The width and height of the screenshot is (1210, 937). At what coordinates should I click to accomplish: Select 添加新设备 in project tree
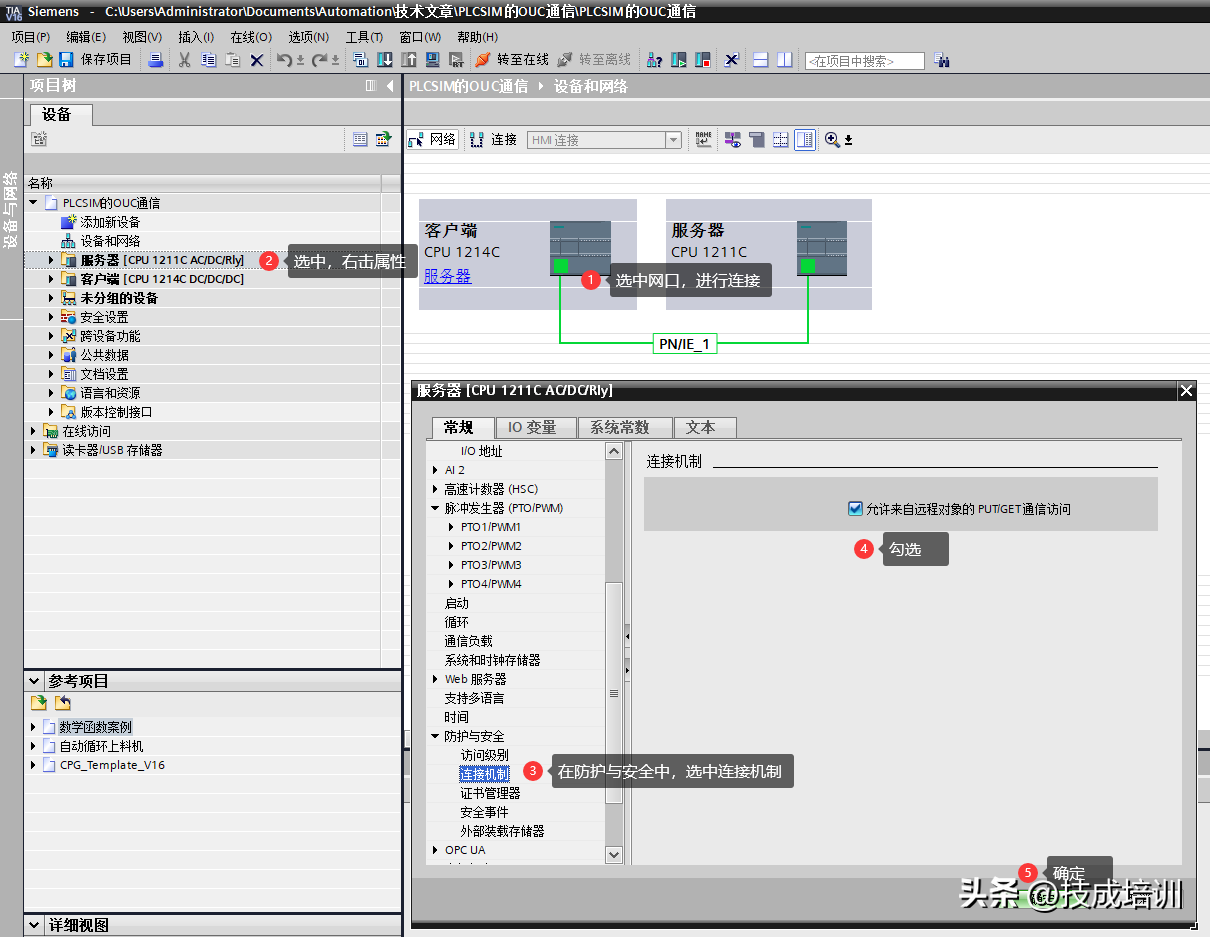110,222
